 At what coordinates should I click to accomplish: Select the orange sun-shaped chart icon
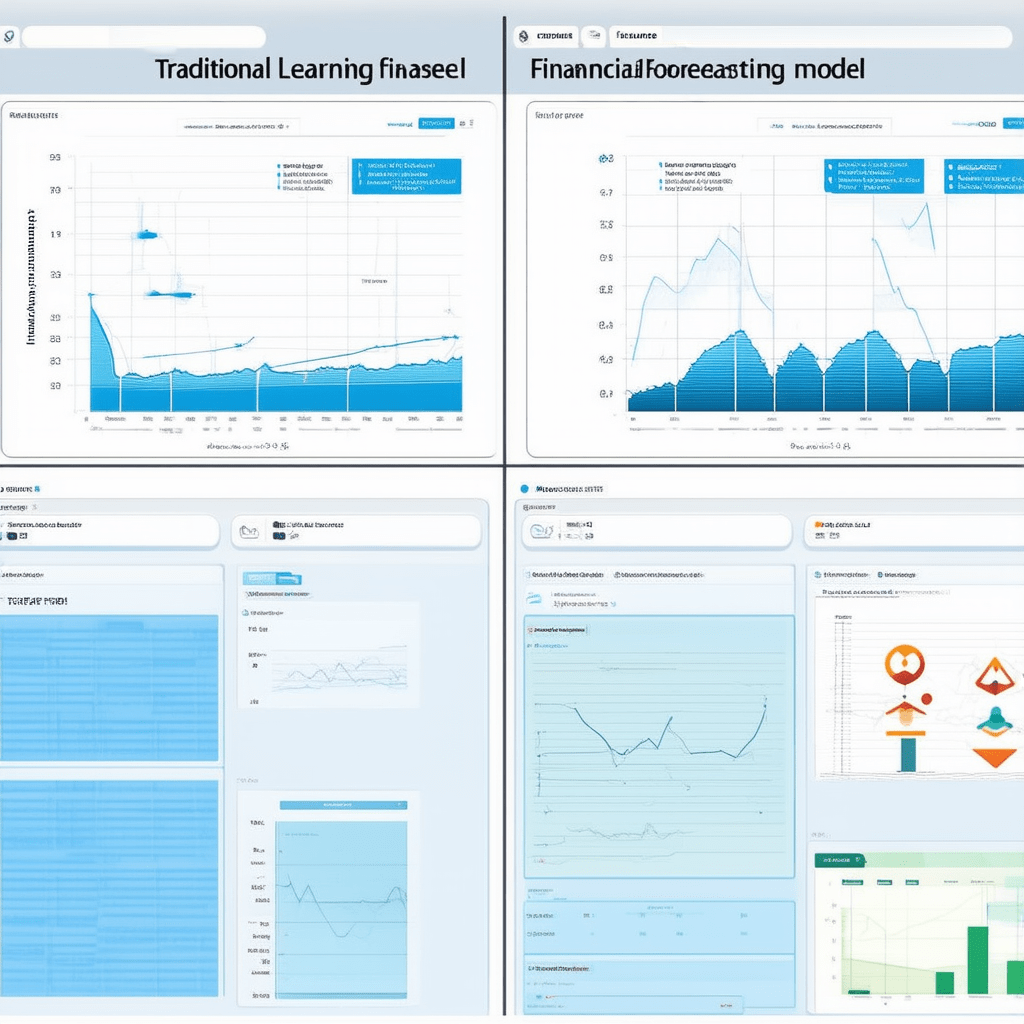pos(905,663)
